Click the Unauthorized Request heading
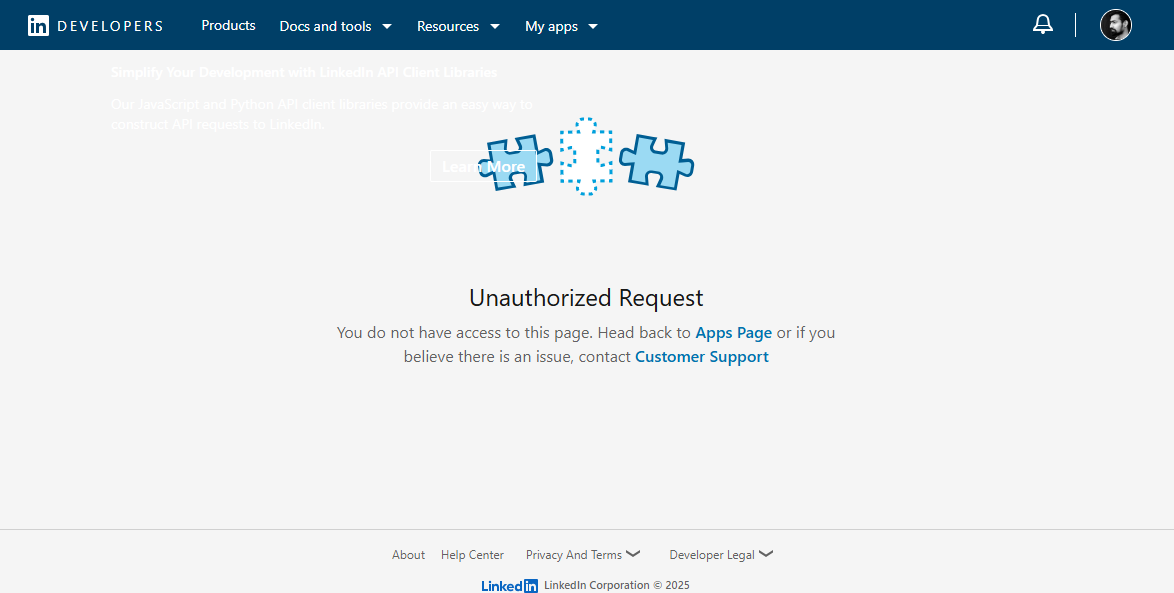1174x593 pixels. [x=586, y=298]
